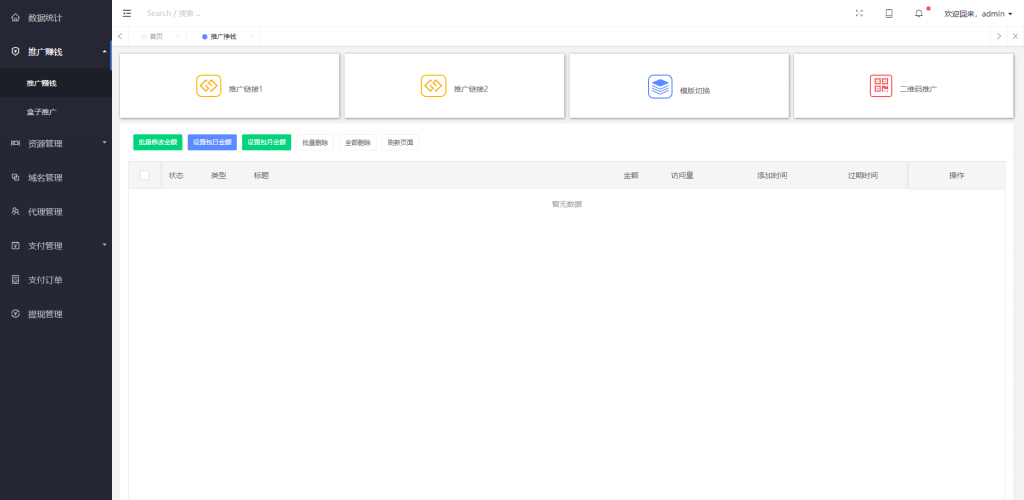1024x500 pixels.
Task: Open the mobile preview icon
Action: tap(888, 13)
